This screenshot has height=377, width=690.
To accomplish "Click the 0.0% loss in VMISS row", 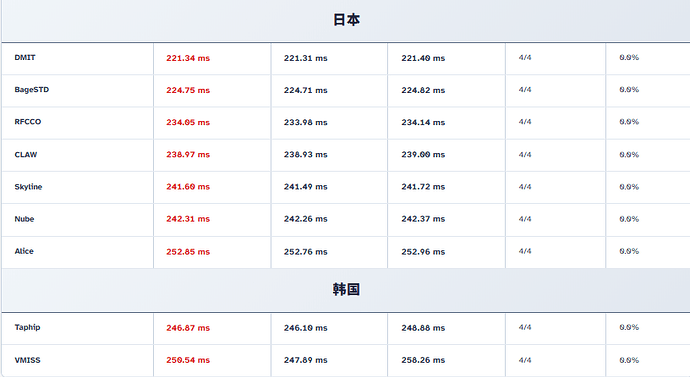I will [629, 360].
